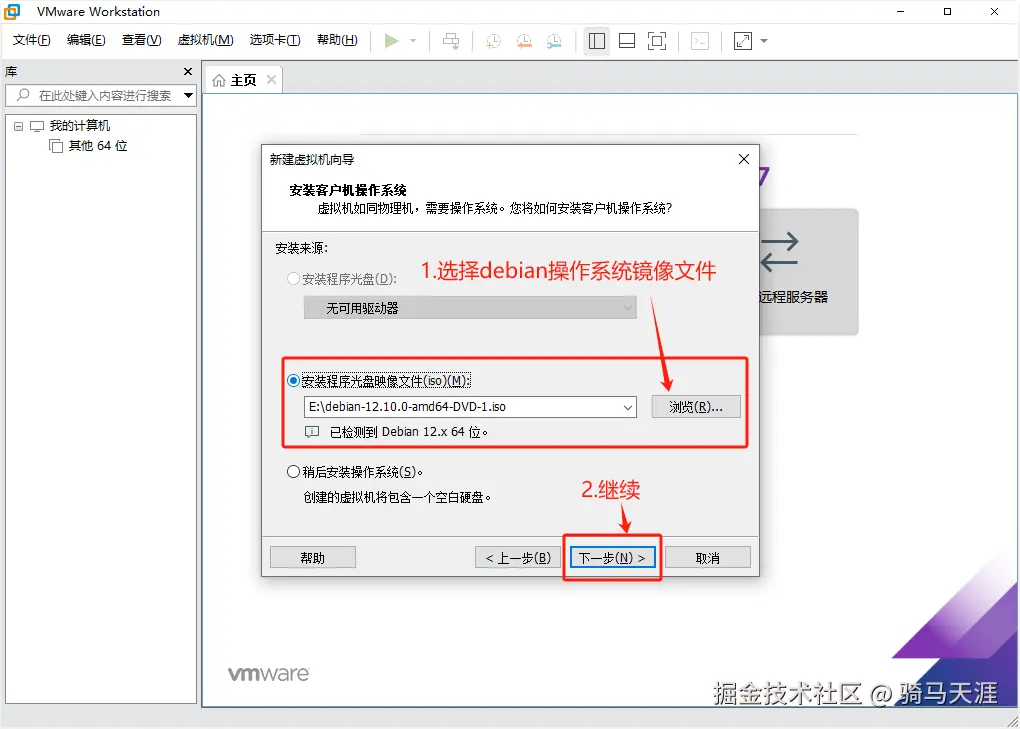Open the library search filter dropdown arrow
Screen dimensions: 1020x729
click(188, 96)
